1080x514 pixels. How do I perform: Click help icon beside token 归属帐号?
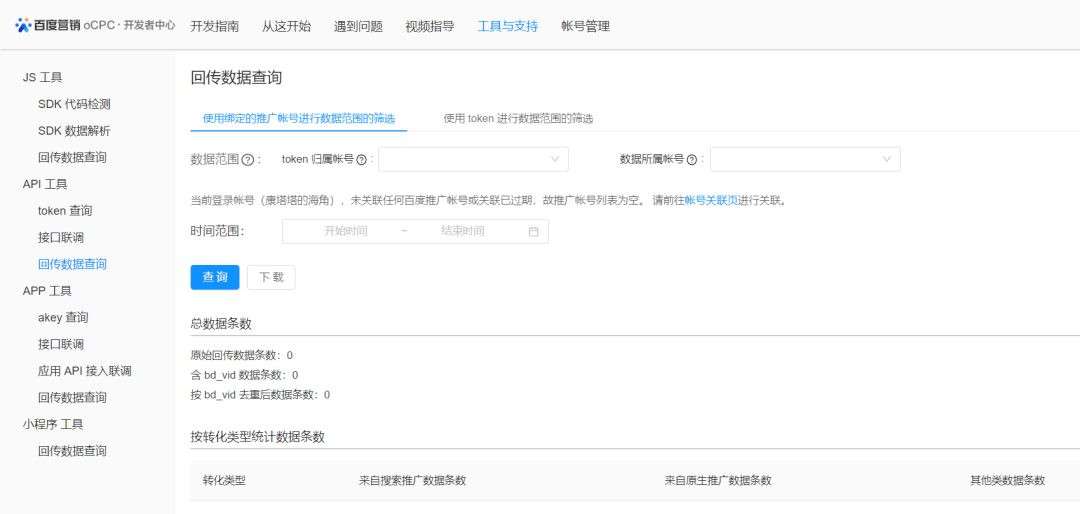point(362,160)
